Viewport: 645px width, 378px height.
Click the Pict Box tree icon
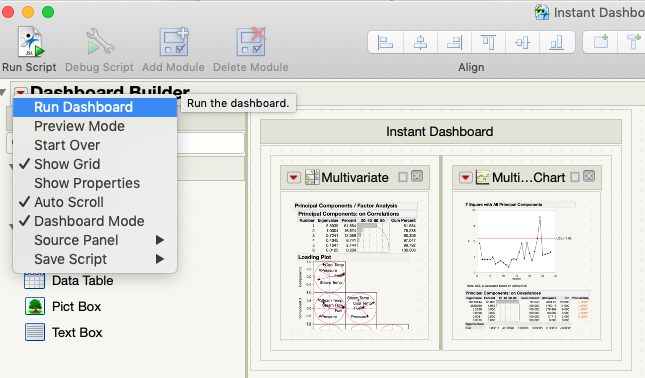[x=35, y=306]
